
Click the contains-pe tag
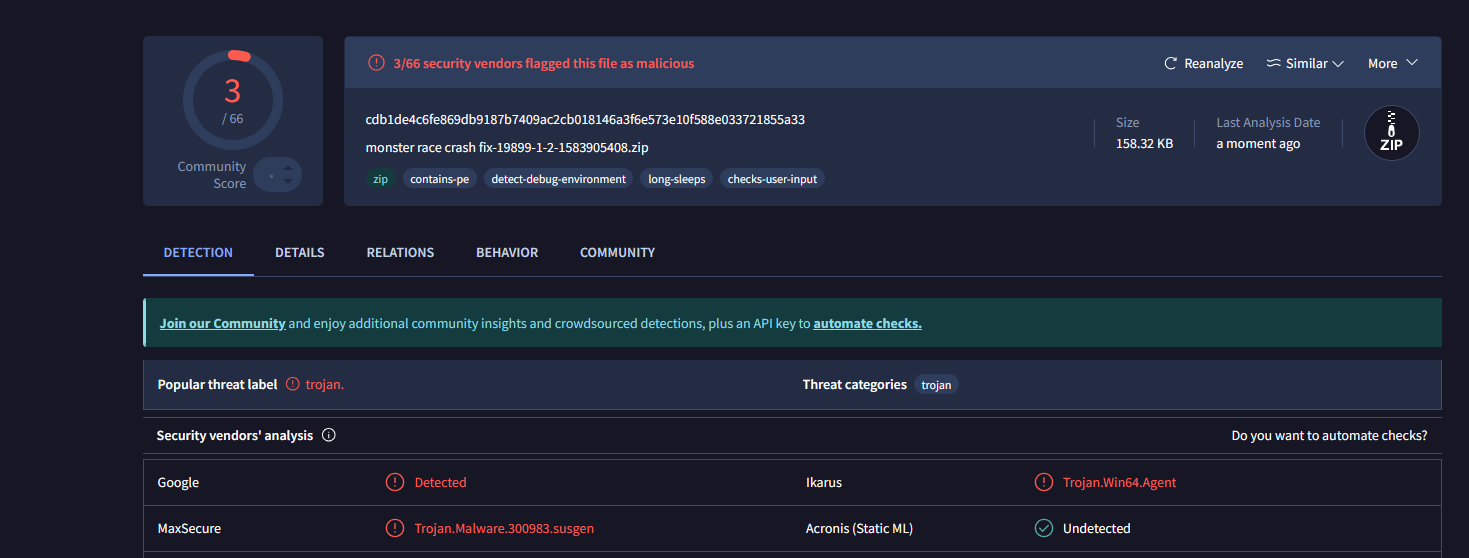[x=440, y=179]
